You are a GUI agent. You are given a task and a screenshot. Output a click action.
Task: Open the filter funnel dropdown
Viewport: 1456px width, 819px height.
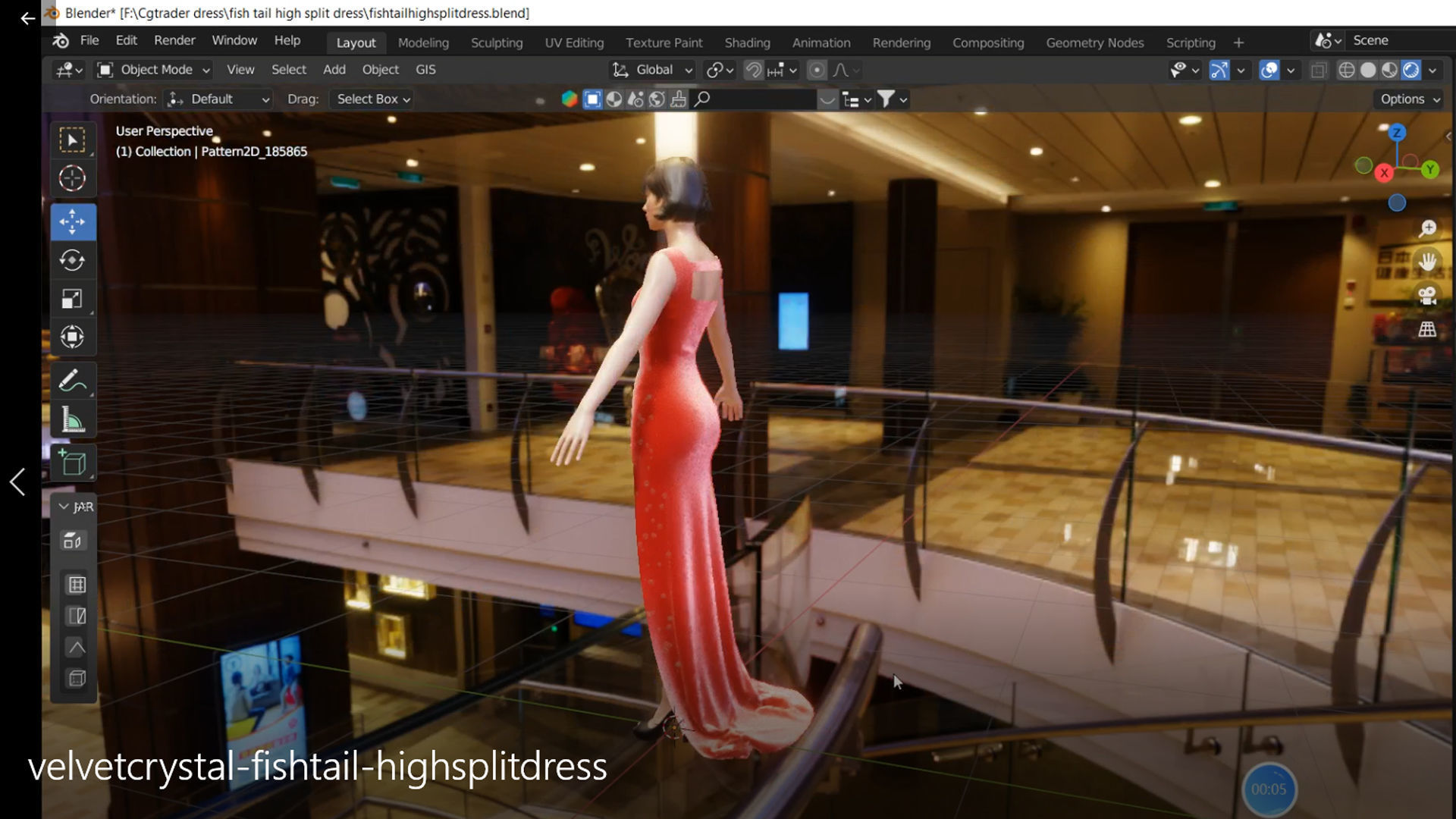893,99
